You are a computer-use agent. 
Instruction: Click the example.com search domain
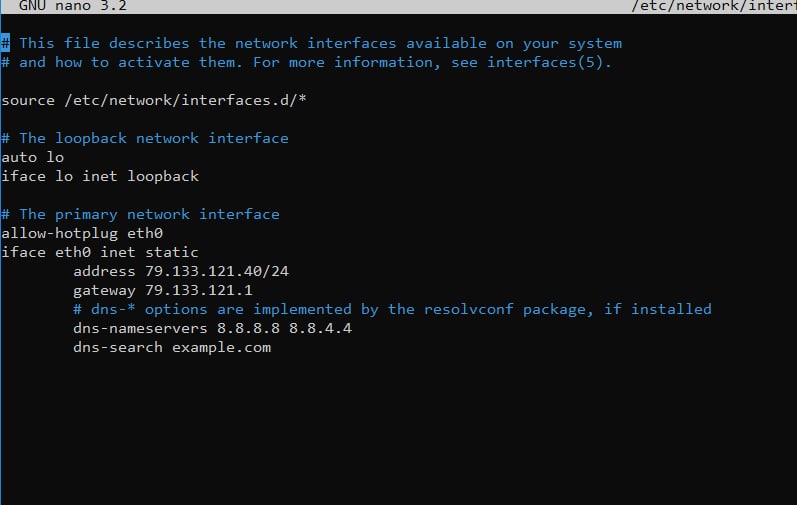(221, 347)
